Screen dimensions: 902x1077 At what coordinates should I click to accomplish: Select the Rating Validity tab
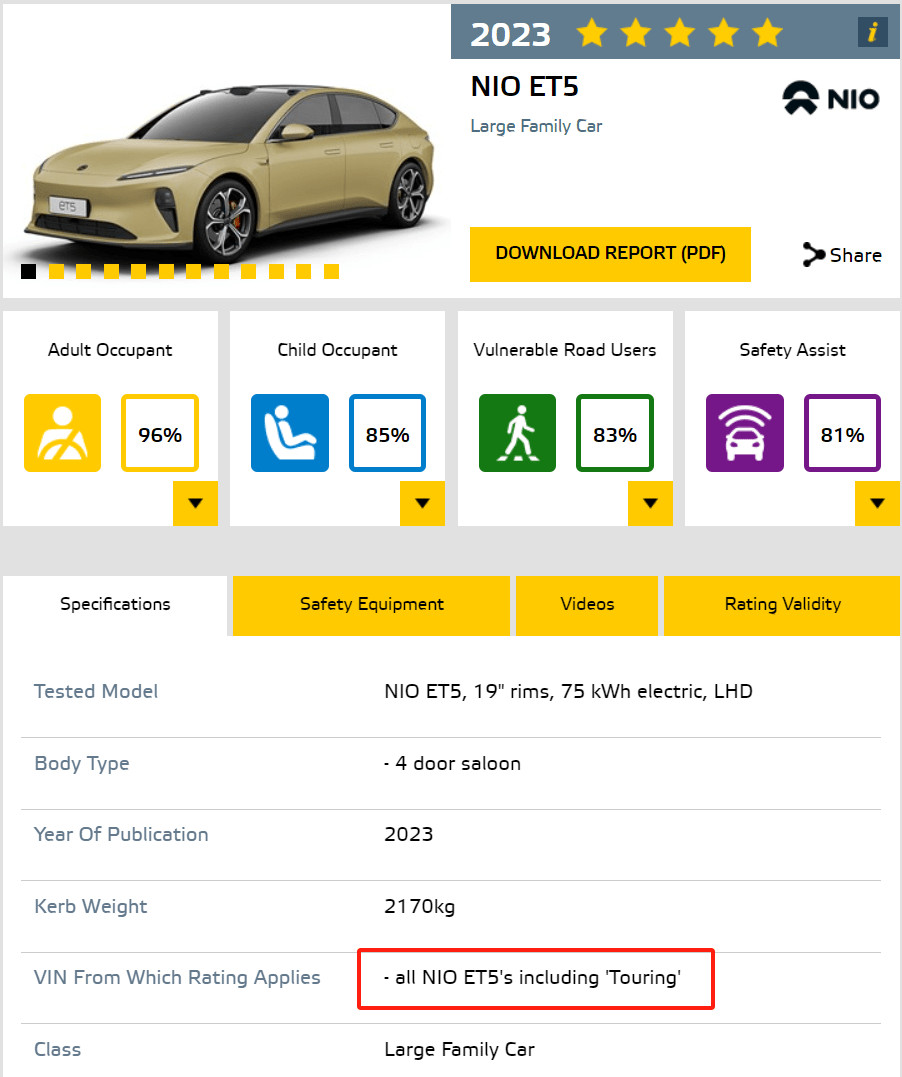782,604
